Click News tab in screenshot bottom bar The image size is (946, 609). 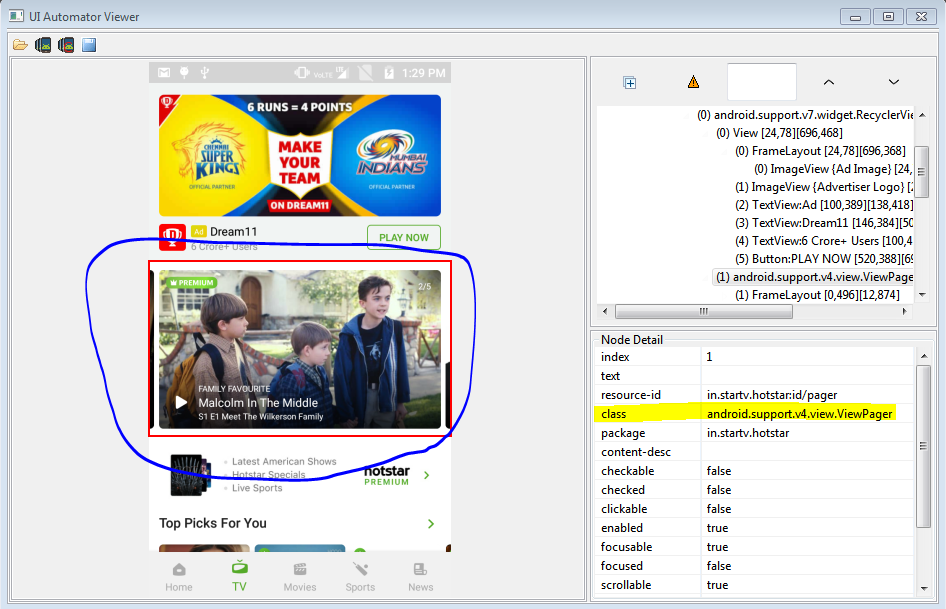point(421,577)
